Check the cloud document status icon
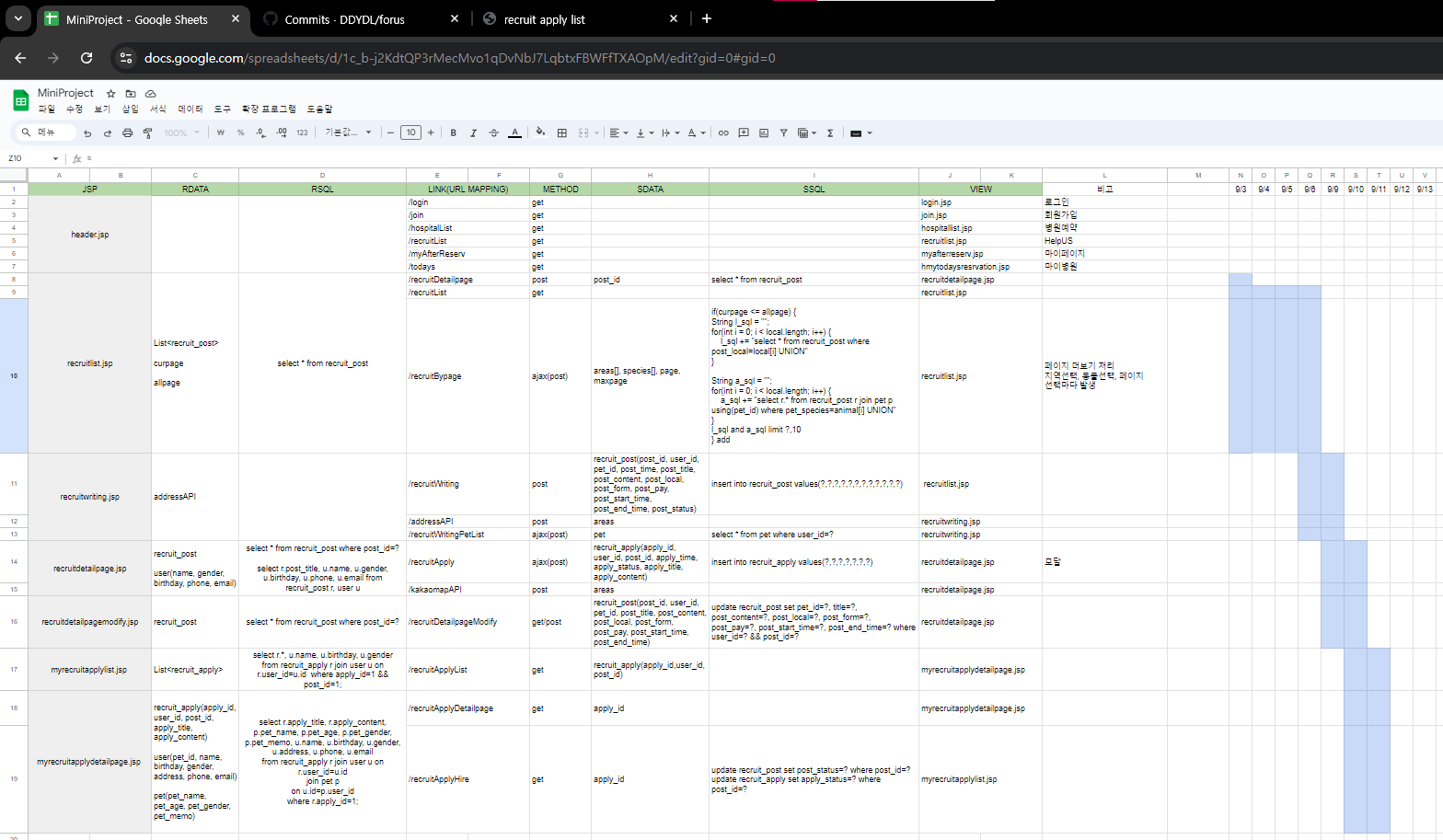The image size is (1443, 840). pos(151,94)
